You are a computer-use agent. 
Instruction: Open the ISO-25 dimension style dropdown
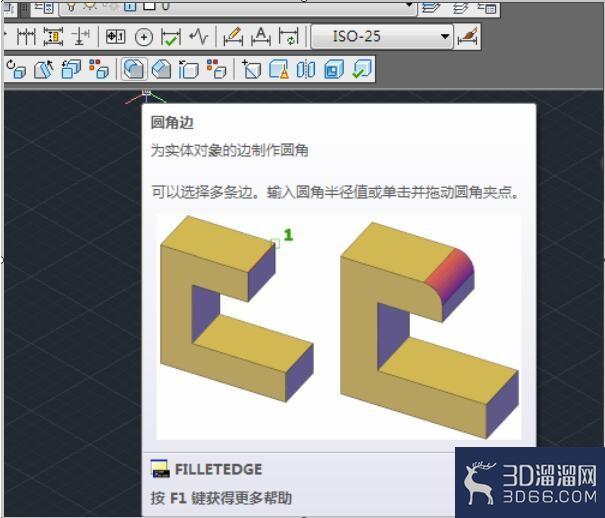(382, 37)
